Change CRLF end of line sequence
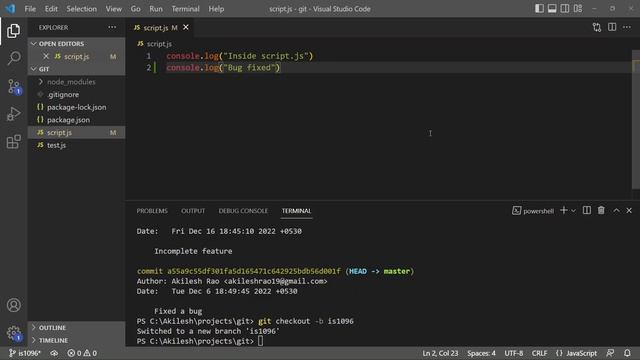The image size is (640, 360). tap(539, 353)
